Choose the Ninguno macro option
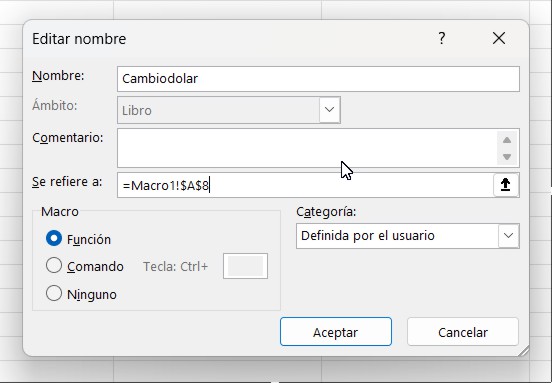Viewport: 552px width, 383px height. [54, 293]
